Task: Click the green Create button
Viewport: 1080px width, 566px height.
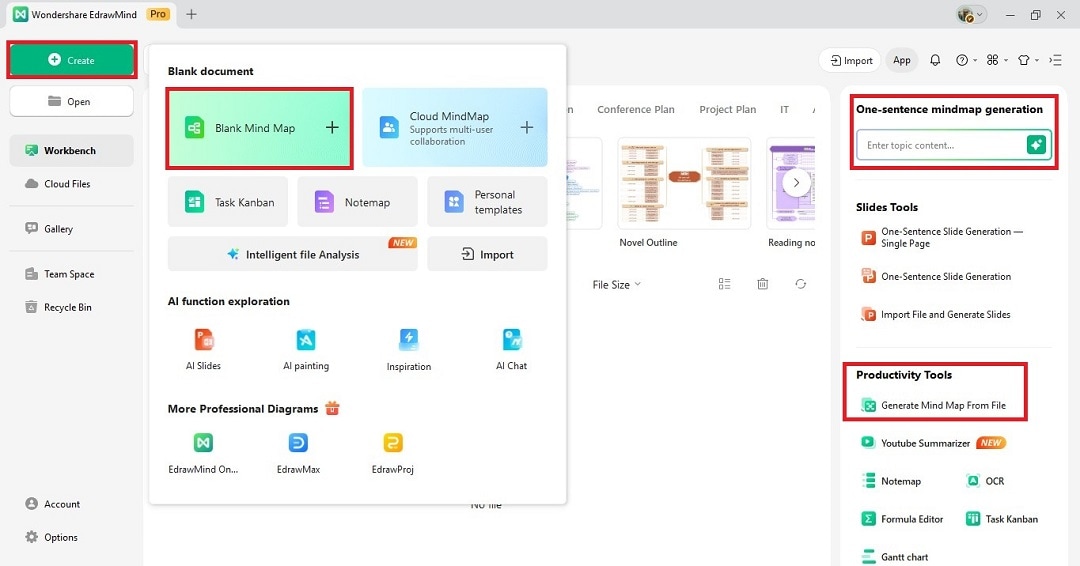Action: pyautogui.click(x=72, y=60)
